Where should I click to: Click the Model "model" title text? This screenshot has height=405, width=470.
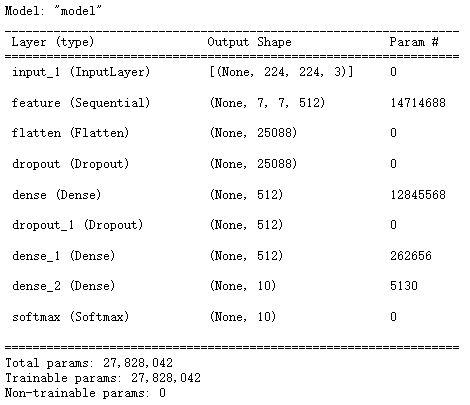coord(53,11)
